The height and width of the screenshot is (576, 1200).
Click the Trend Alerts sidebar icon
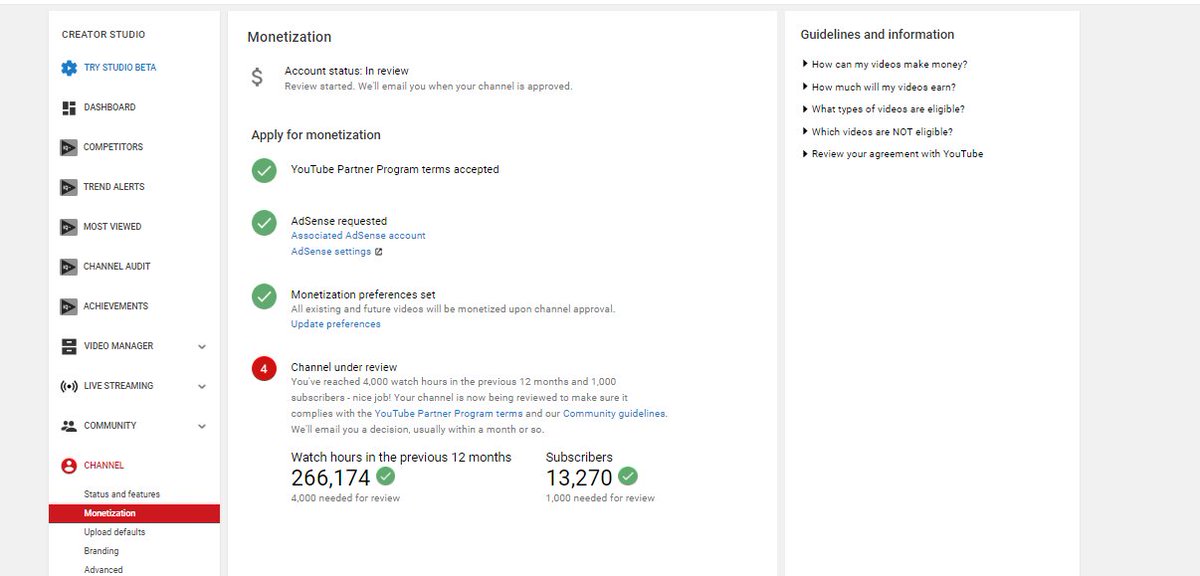(69, 187)
